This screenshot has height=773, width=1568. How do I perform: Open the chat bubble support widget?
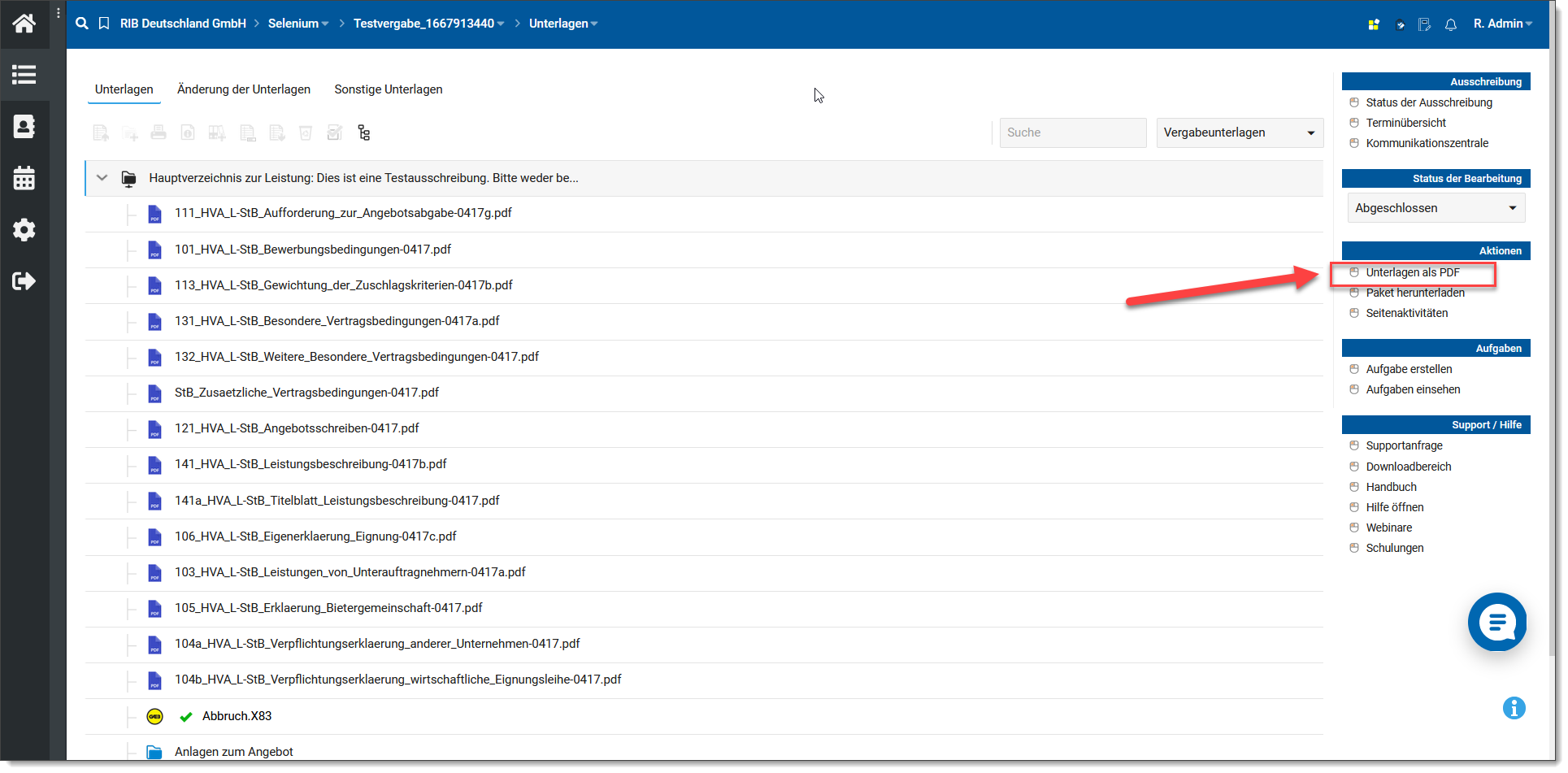tap(1497, 623)
